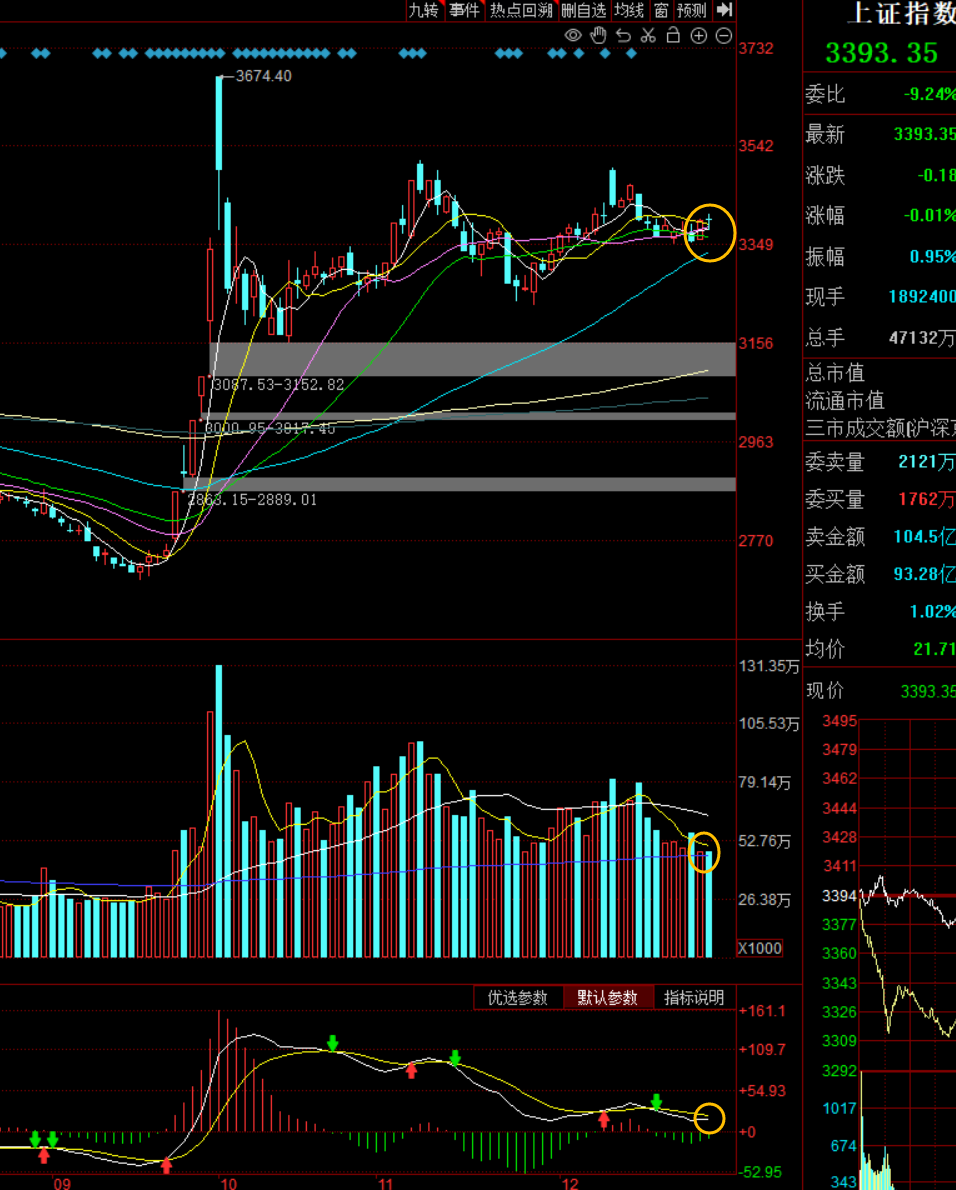
Task: Zoom in with the plus circle icon
Action: (x=698, y=36)
